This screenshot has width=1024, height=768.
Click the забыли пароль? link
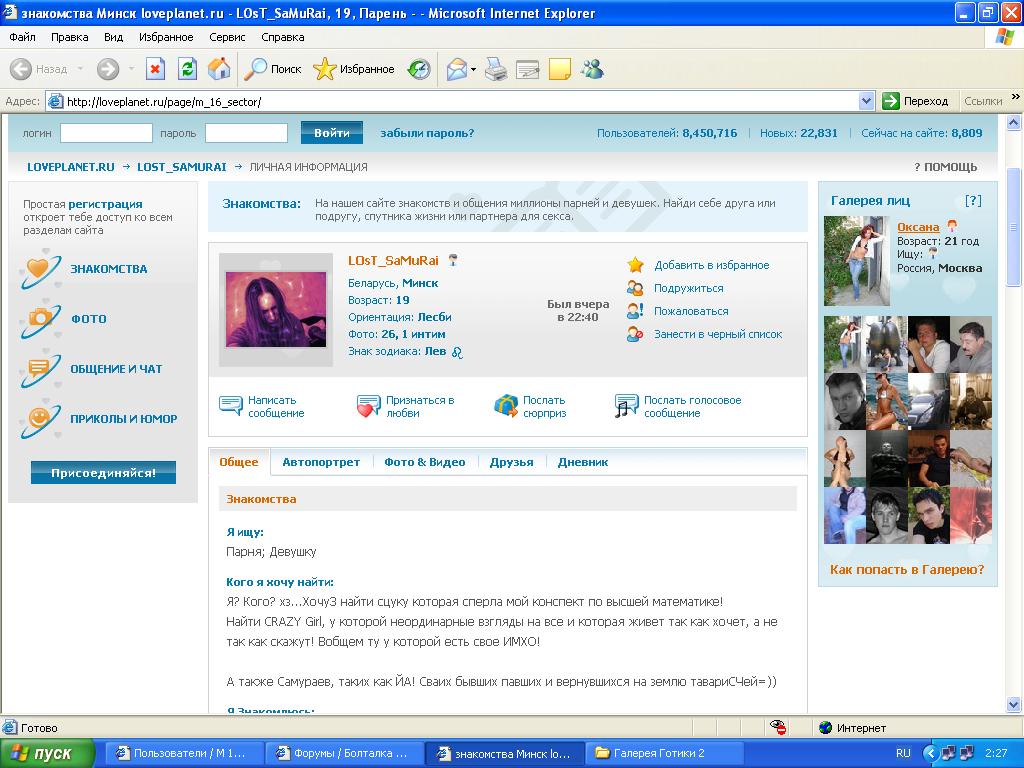[427, 133]
